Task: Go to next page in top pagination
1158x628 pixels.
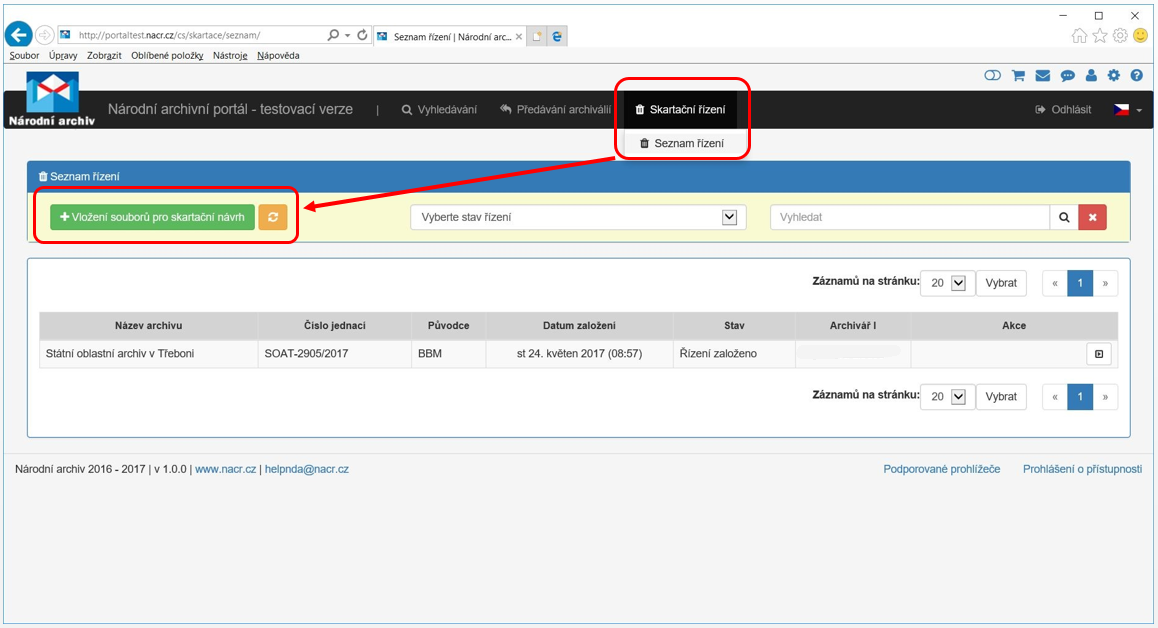Action: click(x=1105, y=283)
